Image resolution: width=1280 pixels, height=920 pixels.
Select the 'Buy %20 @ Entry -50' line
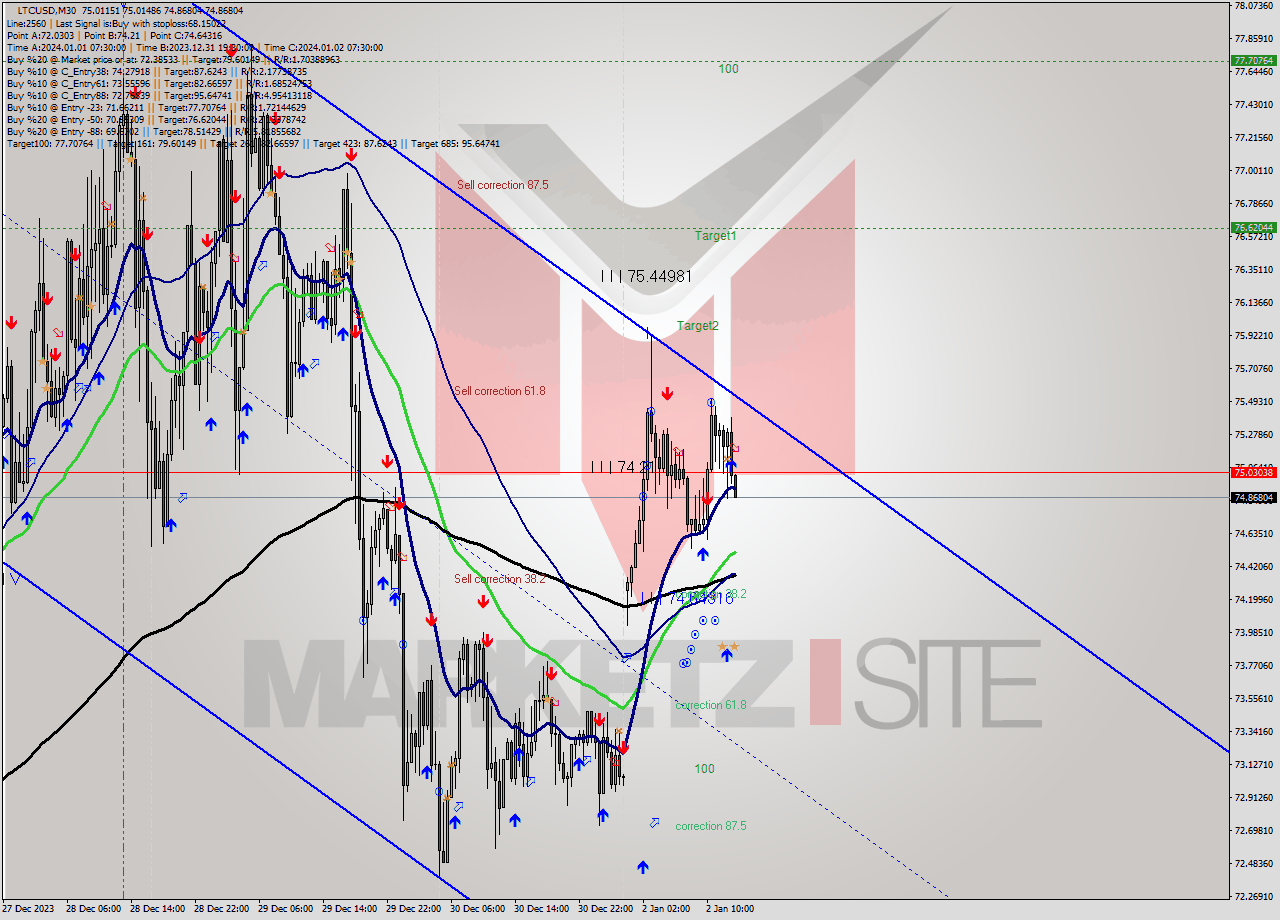(x=156, y=119)
